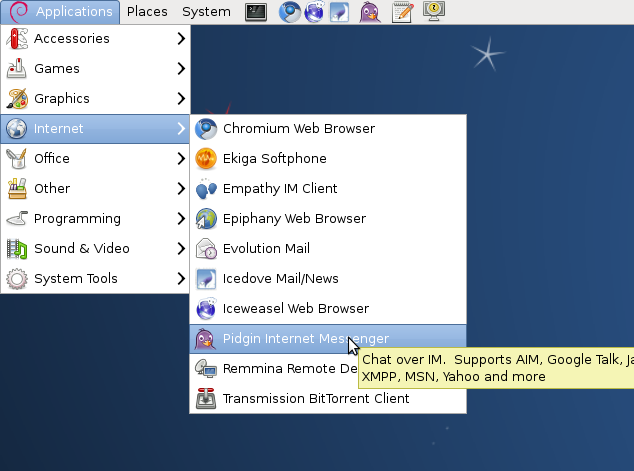Viewport: 634px width, 471px height.
Task: Open the text editor notepad panel icon
Action: tap(402, 12)
